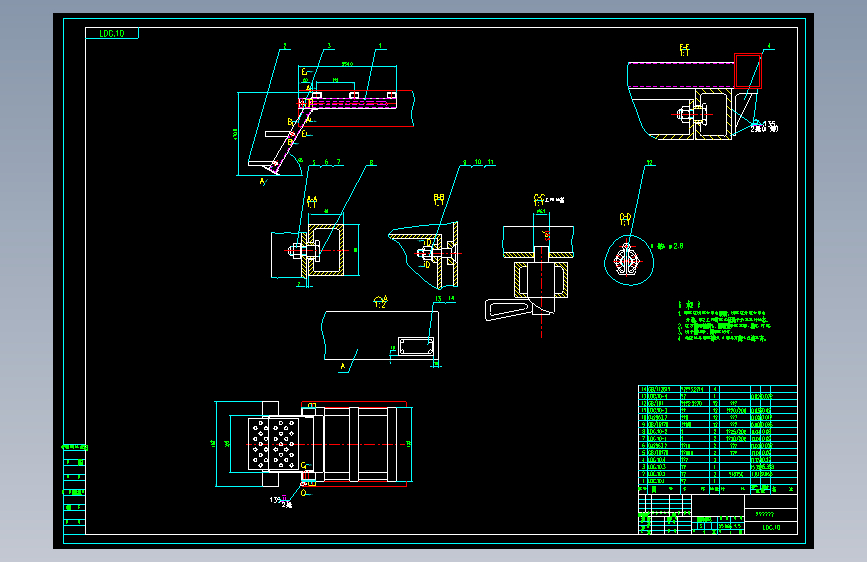
Task: Click the perforated plate in the bottom view
Action: coord(274,444)
